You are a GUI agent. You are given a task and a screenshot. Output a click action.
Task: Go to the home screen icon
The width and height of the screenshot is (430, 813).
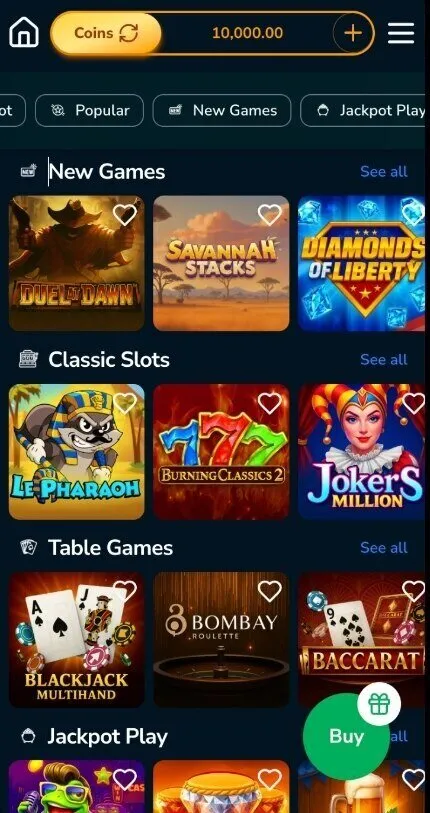(x=24, y=32)
